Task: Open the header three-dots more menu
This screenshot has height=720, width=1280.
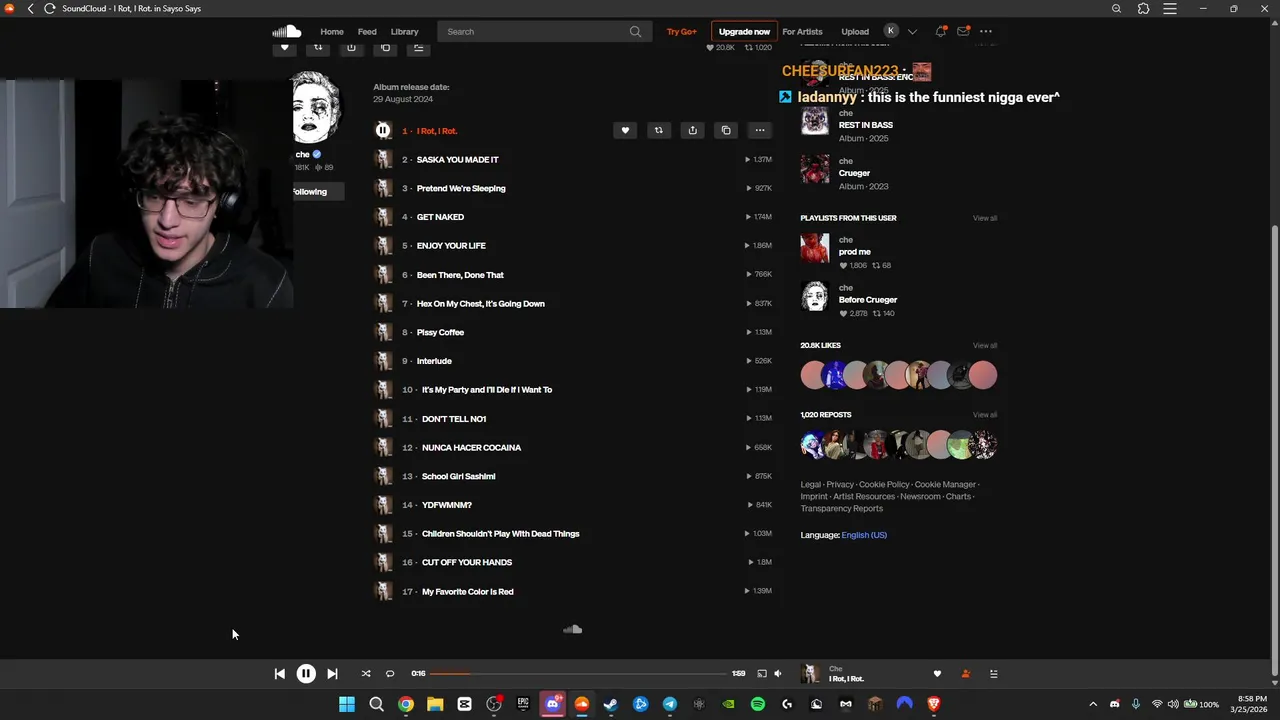Action: [986, 31]
